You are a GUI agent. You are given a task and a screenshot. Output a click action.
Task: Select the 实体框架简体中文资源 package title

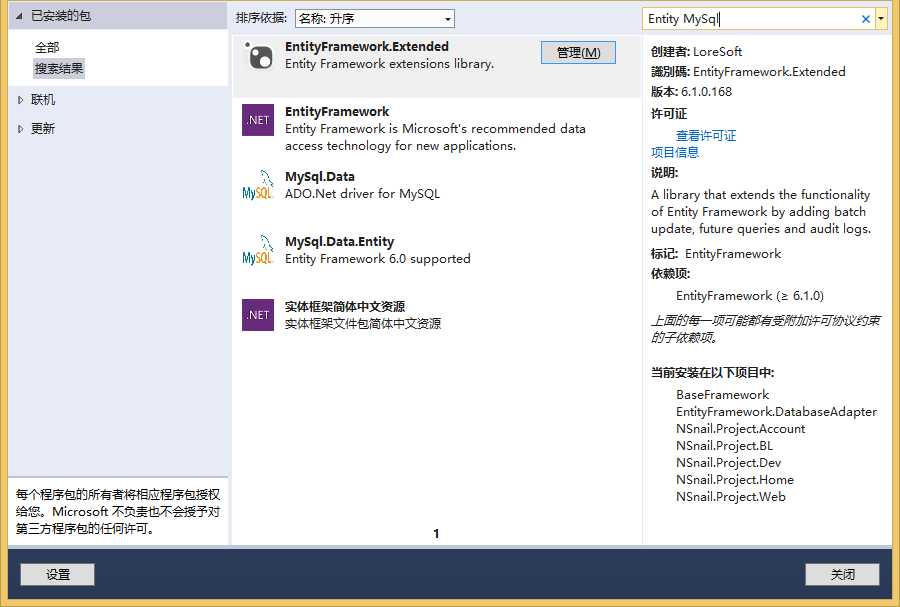click(345, 306)
